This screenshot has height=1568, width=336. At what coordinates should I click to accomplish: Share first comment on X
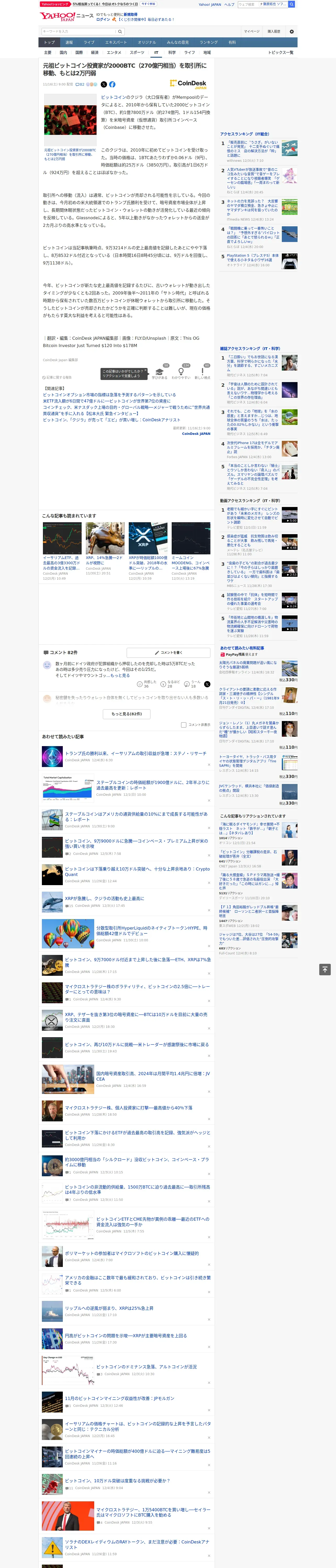point(207,684)
